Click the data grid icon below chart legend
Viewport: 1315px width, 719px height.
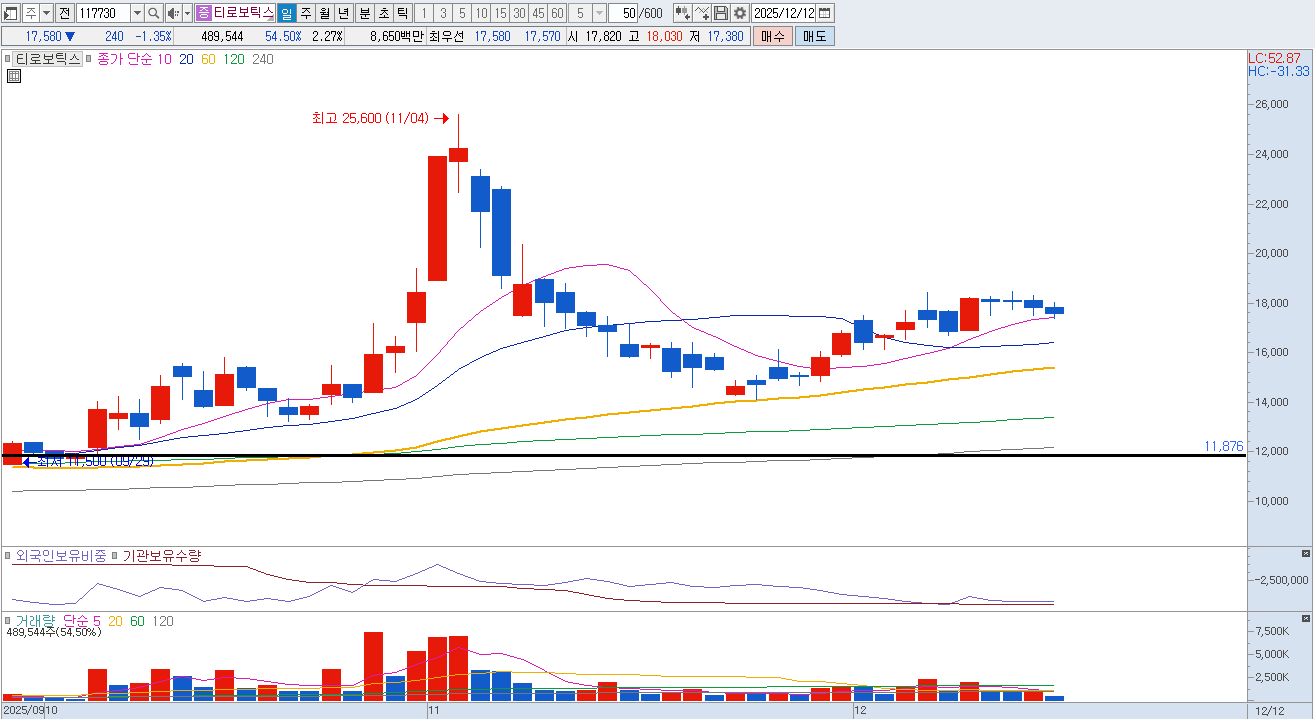pos(14,76)
